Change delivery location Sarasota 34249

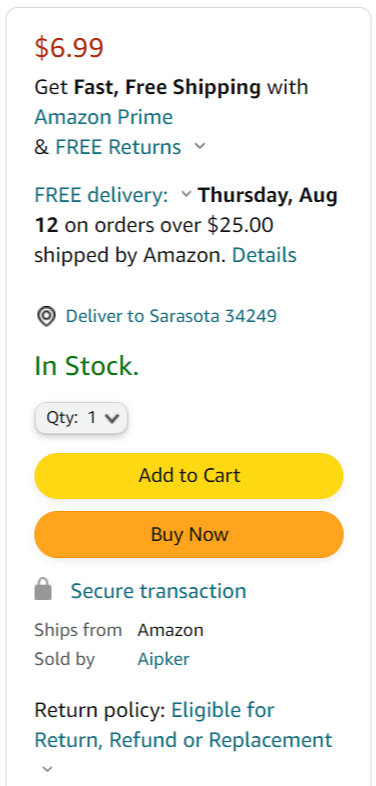[171, 316]
